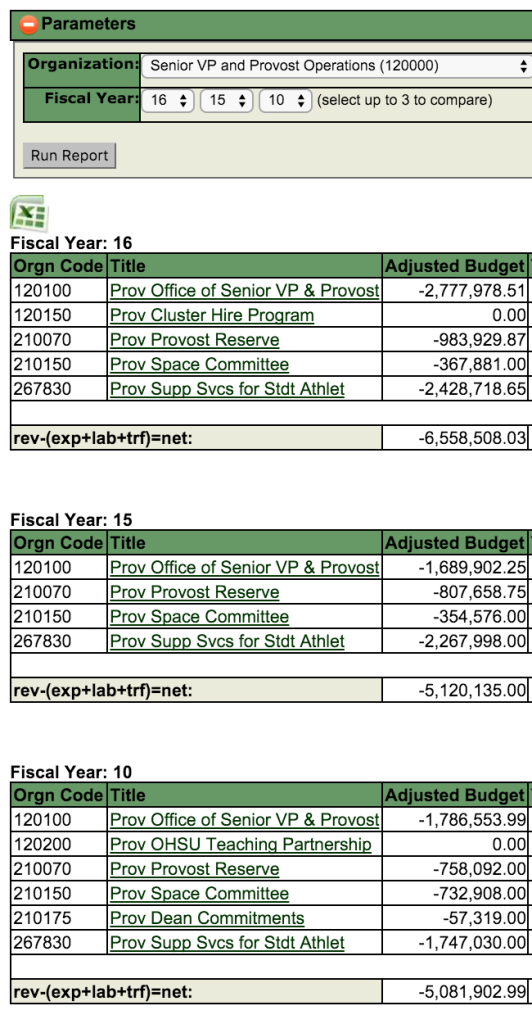Open FY10 Prov Supp Svcs for Stdt Athlet
This screenshot has width=532, height=1024.
[227, 943]
